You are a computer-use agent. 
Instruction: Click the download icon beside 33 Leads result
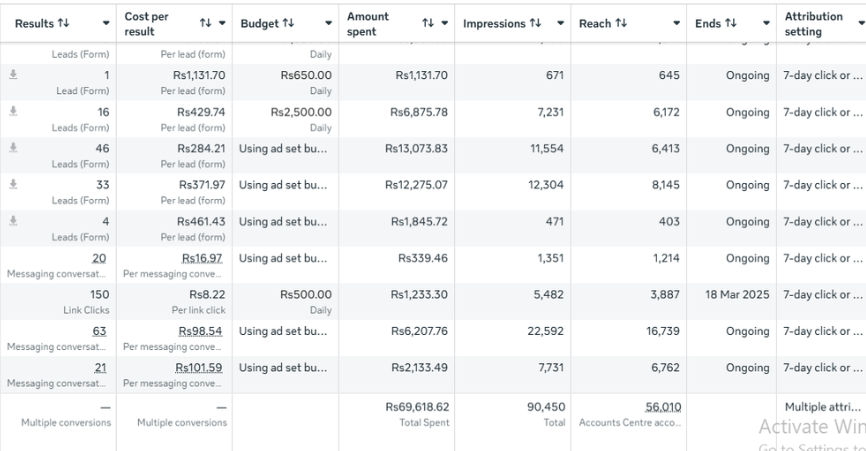(x=12, y=185)
